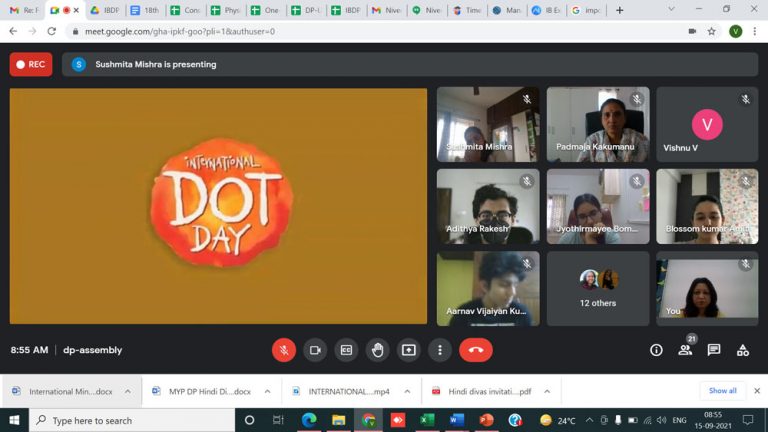Screen dimensions: 768x432
Task: Click the meet.google.com address bar
Action: (x=372, y=31)
